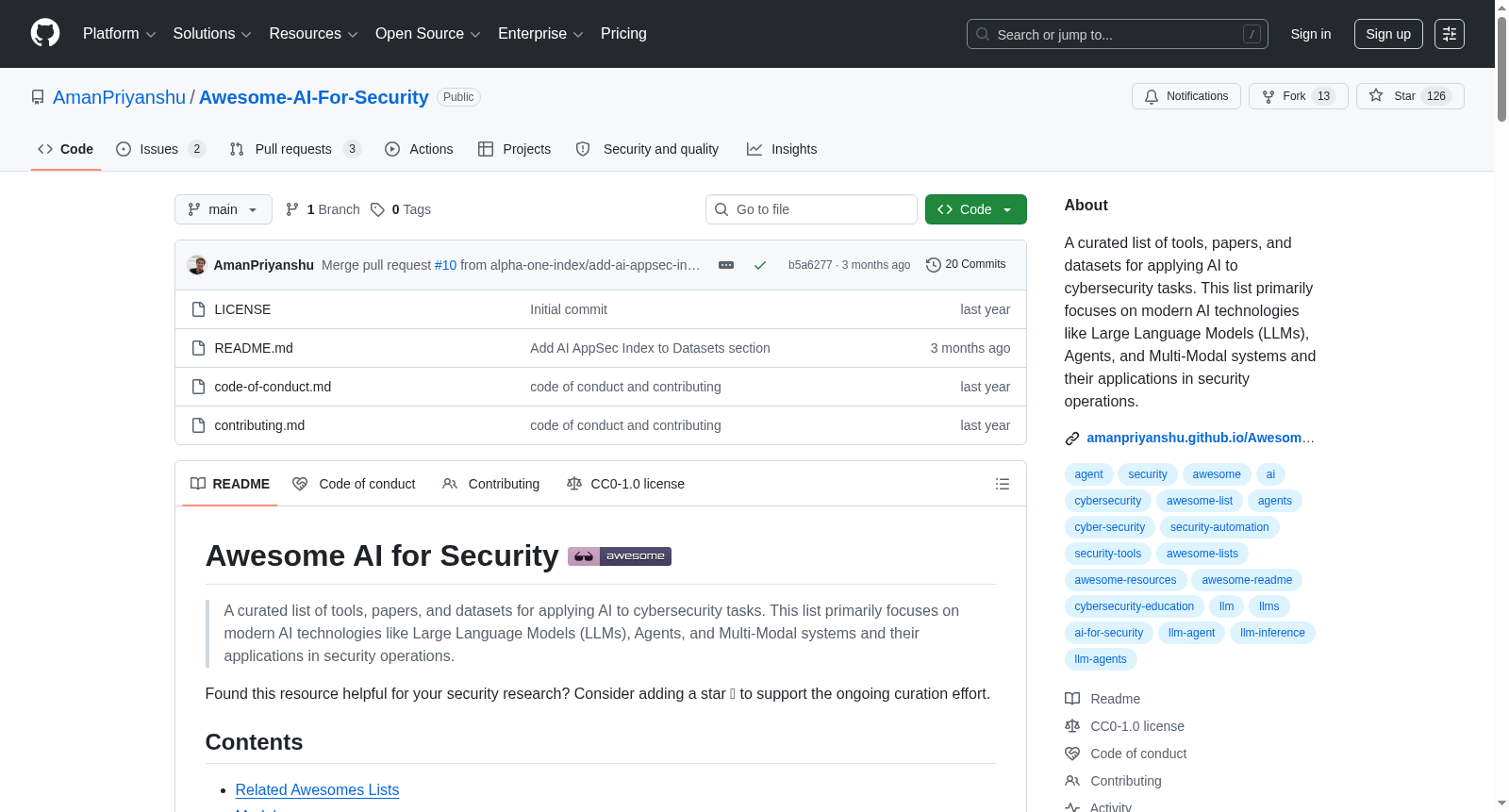1509x812 pixels.
Task: Open commit hash b5a6277
Action: pos(810,265)
